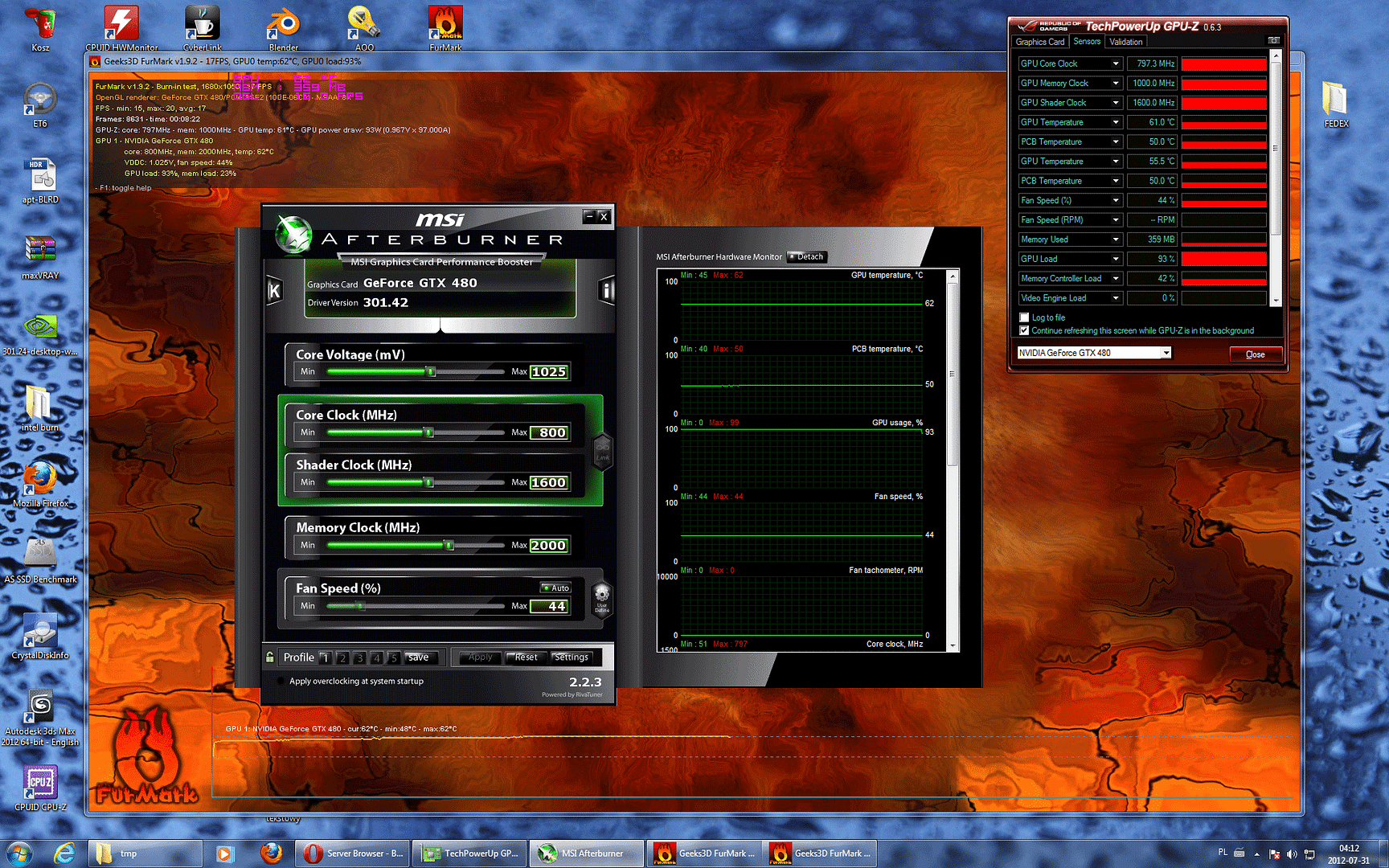Click the GPU-Z screenshot camera icon

[1273, 40]
